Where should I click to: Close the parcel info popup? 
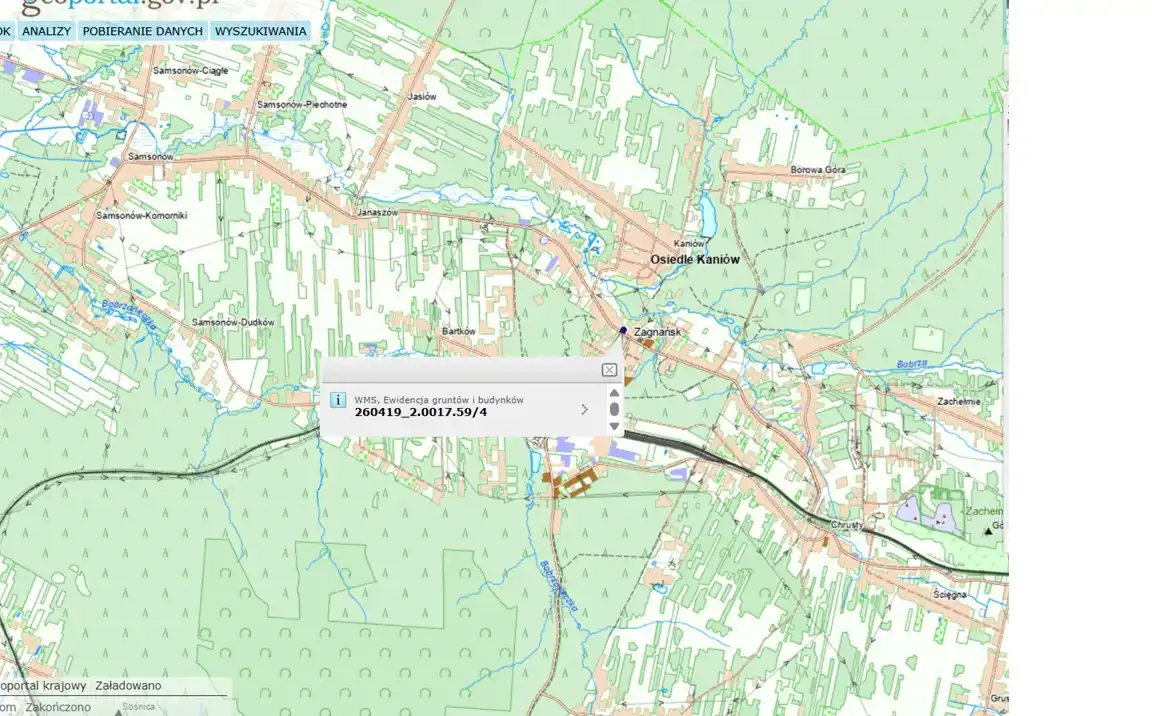pos(609,370)
